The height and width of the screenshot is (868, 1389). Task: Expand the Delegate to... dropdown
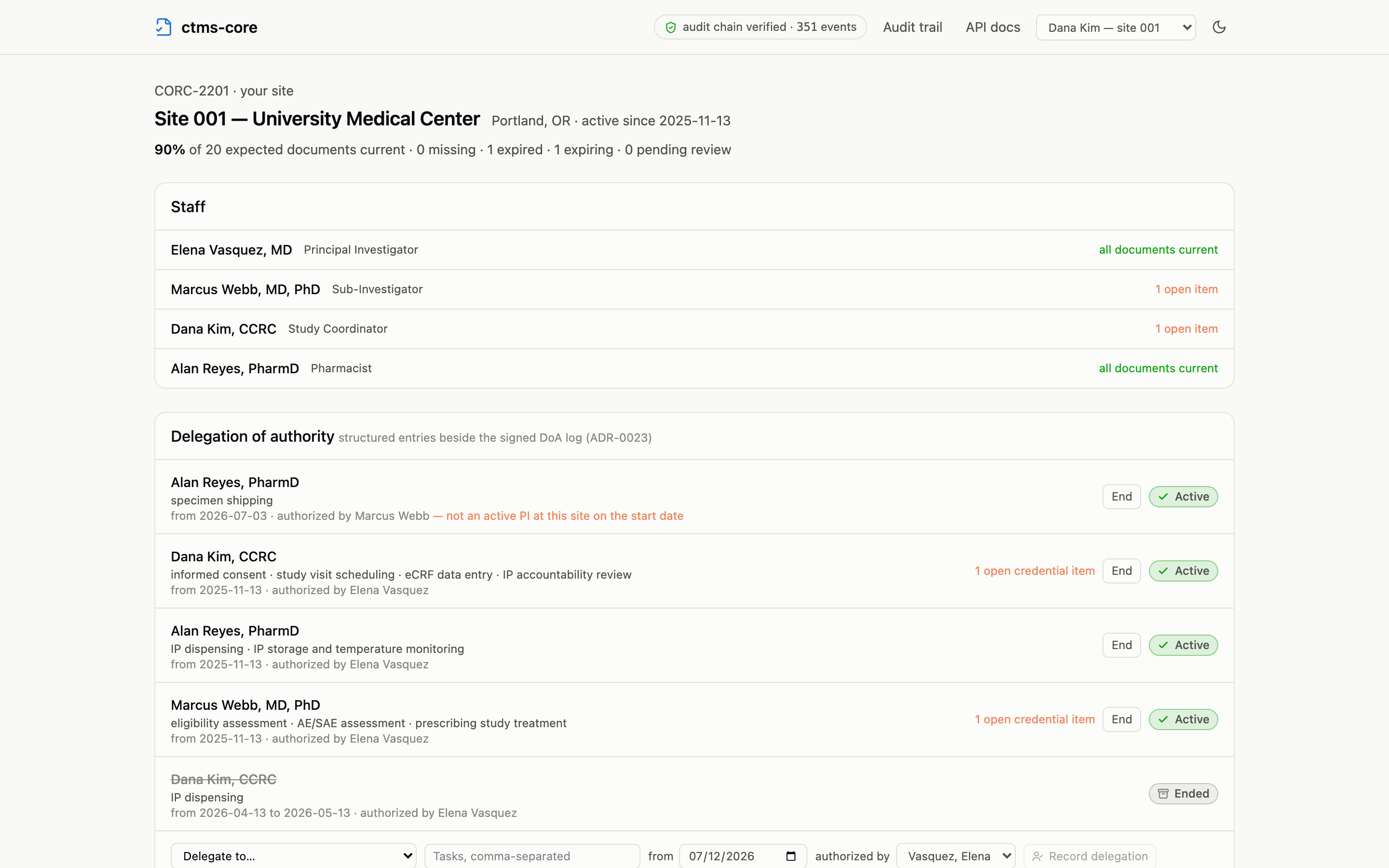293,856
